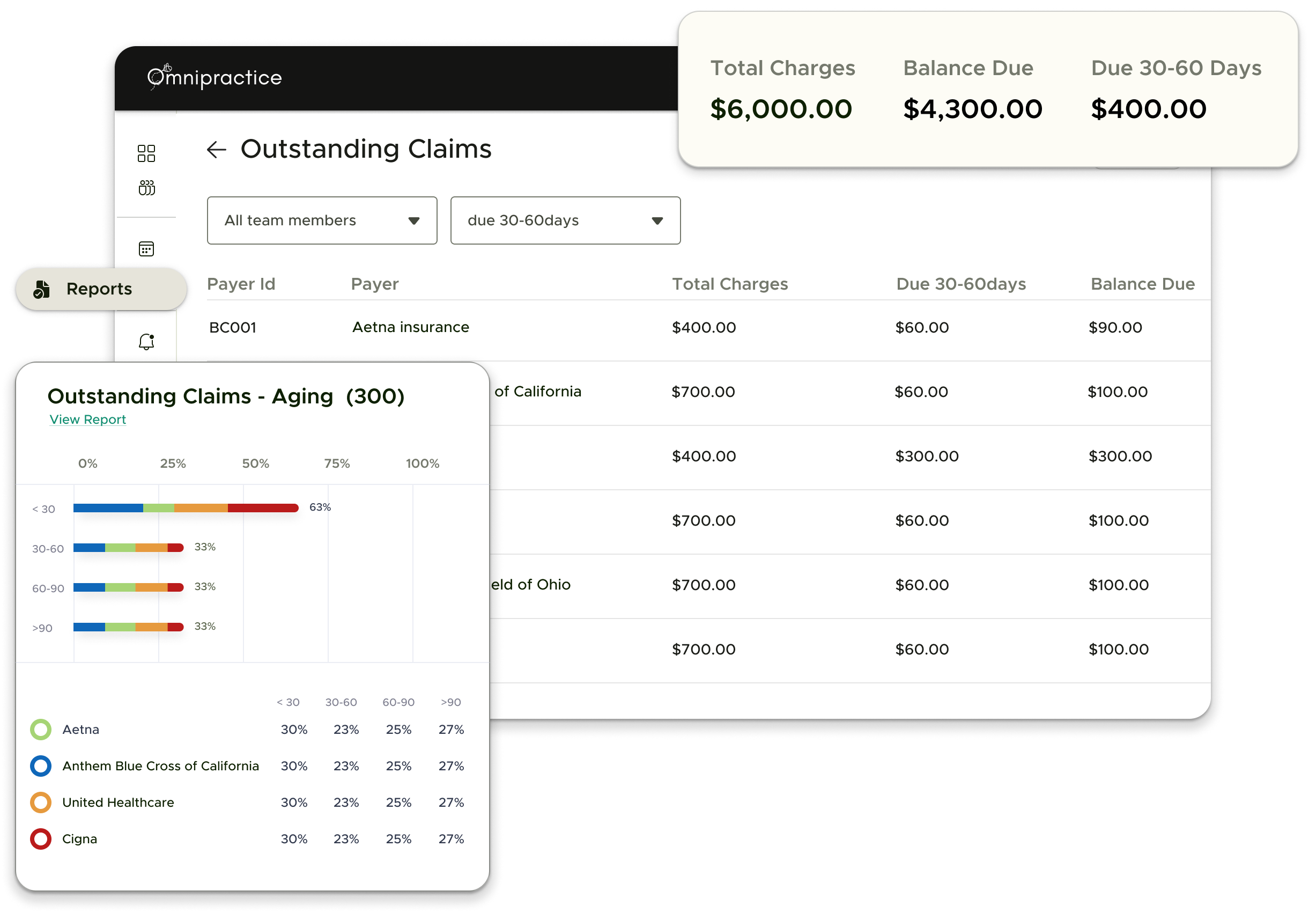This screenshot has height=913, width=1316.
Task: Click the under-30 aging bar in the chart
Action: coord(186,508)
